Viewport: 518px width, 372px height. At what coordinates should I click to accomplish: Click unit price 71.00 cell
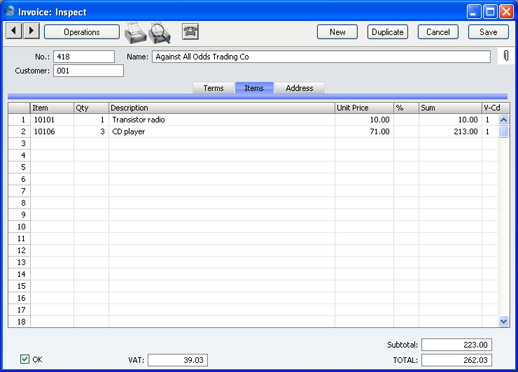[364, 132]
